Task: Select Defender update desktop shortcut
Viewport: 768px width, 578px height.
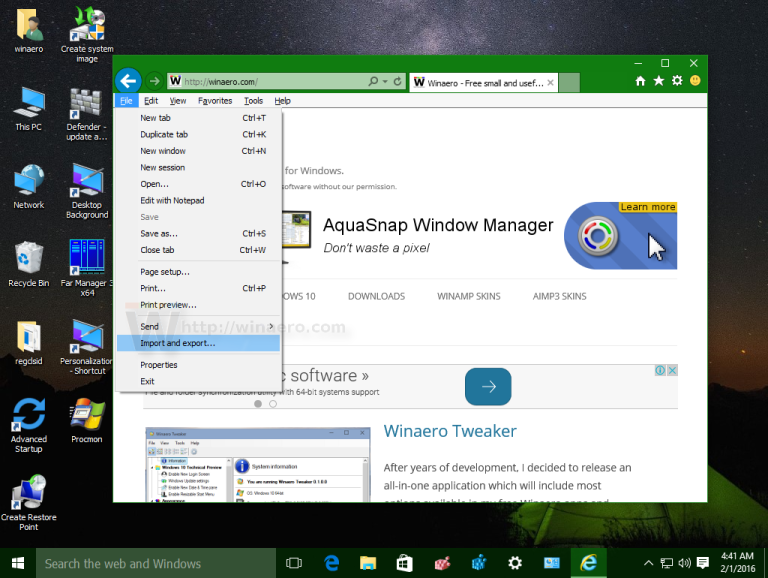Action: (87, 114)
